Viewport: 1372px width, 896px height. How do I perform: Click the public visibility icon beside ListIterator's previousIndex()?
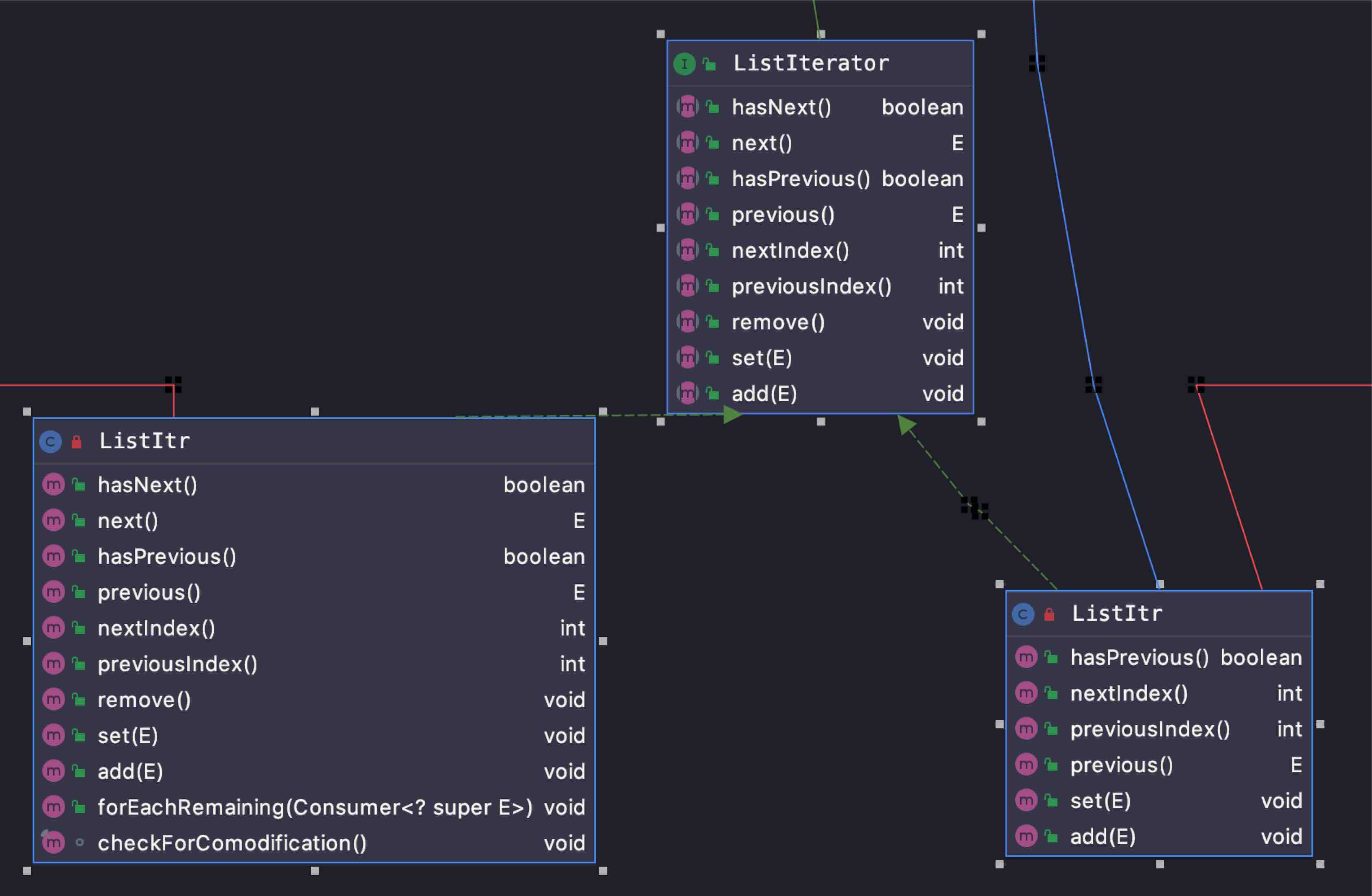713,287
